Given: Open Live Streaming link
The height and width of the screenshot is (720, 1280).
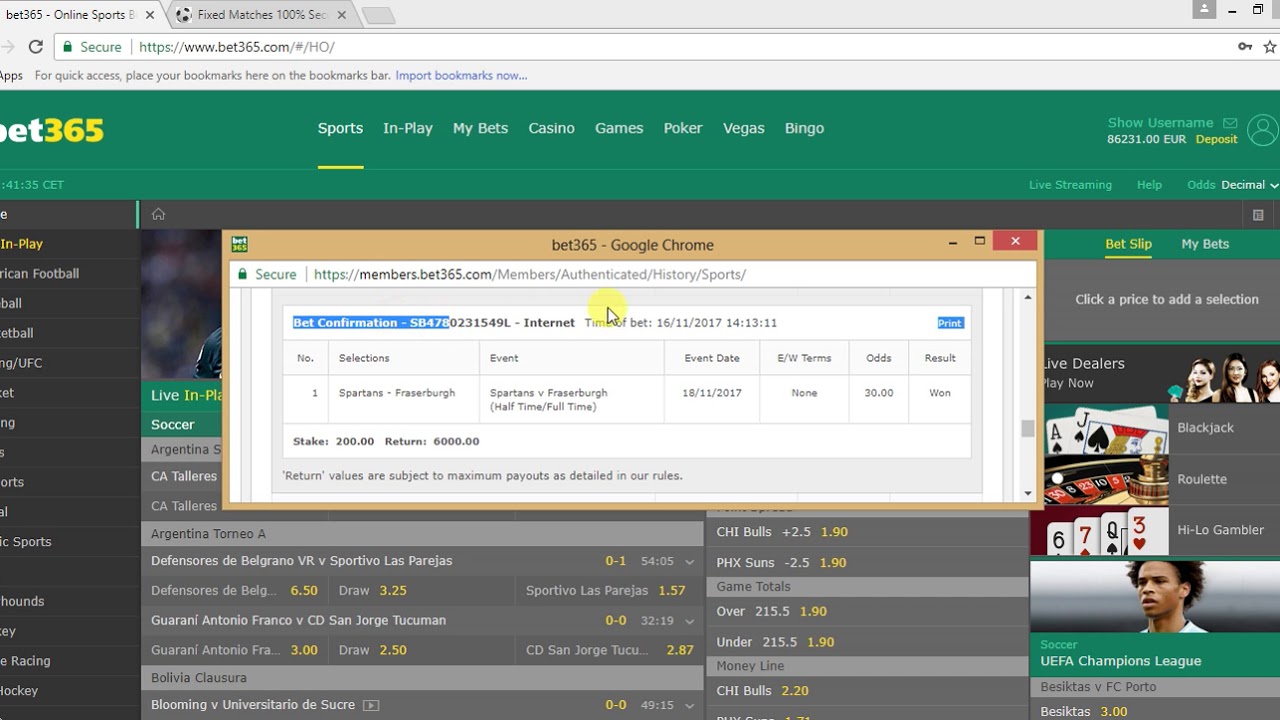Looking at the screenshot, I should [1070, 185].
